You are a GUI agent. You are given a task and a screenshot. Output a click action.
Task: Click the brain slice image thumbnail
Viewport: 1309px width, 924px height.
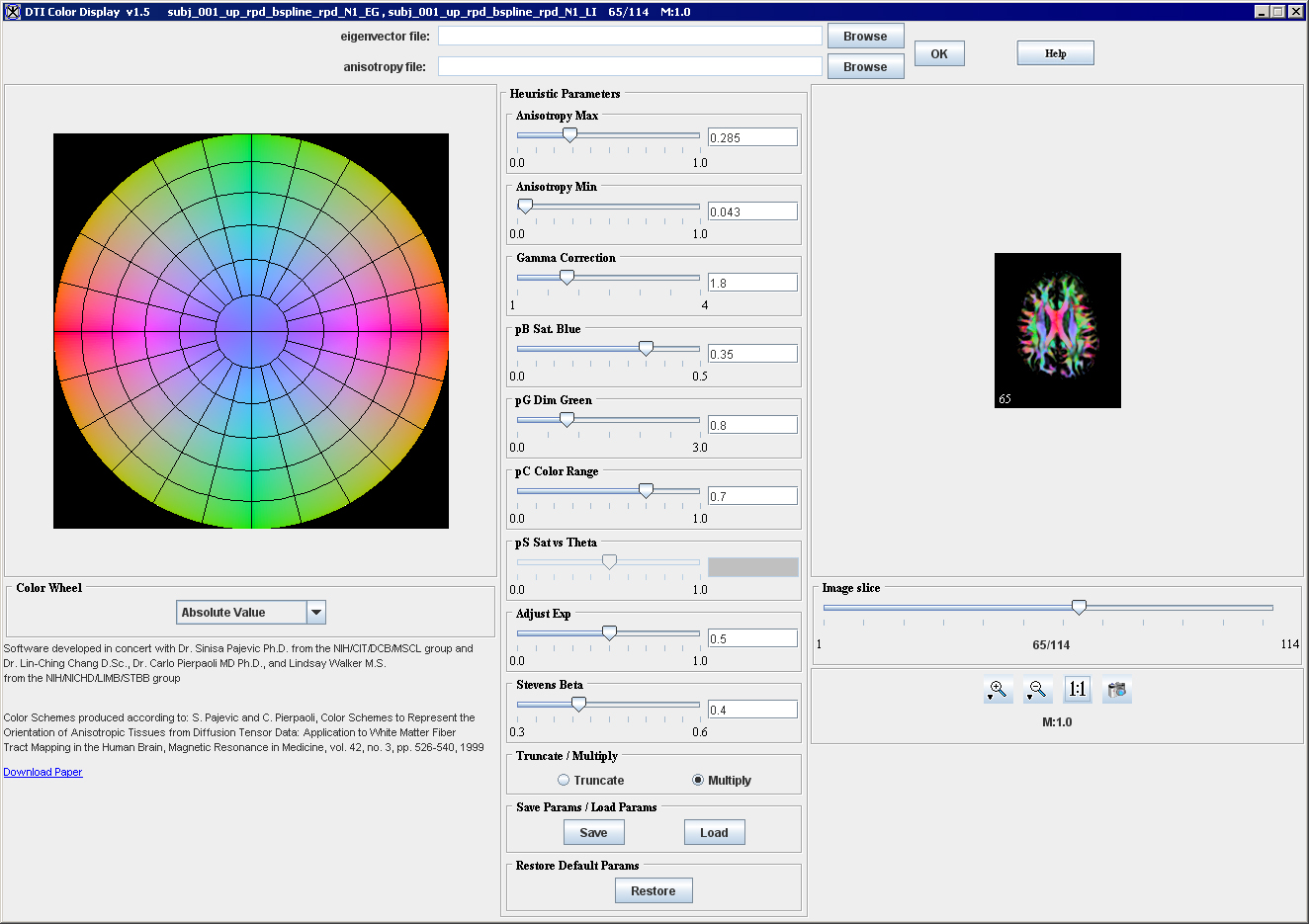[x=1057, y=330]
